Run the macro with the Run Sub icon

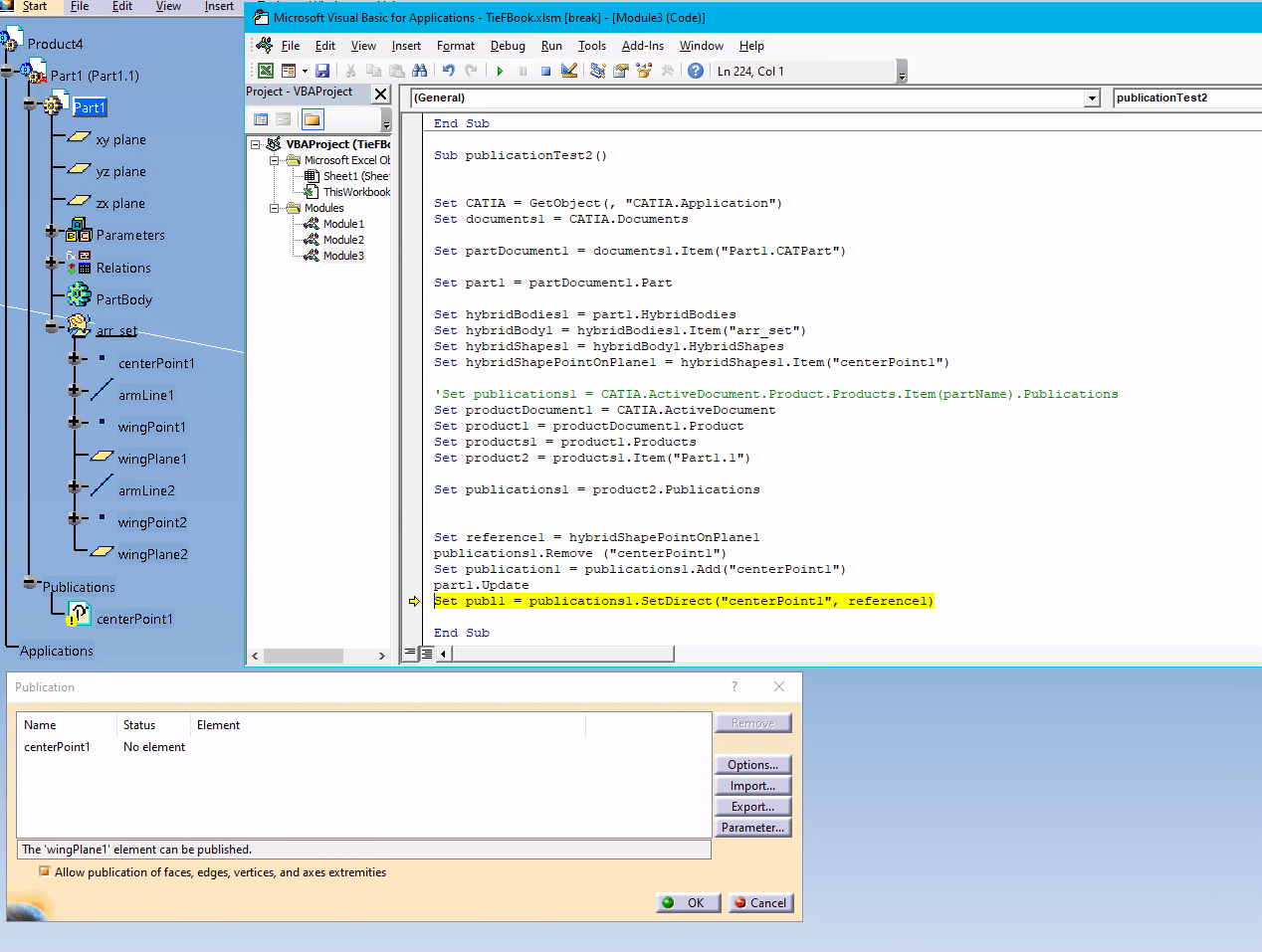[x=500, y=70]
